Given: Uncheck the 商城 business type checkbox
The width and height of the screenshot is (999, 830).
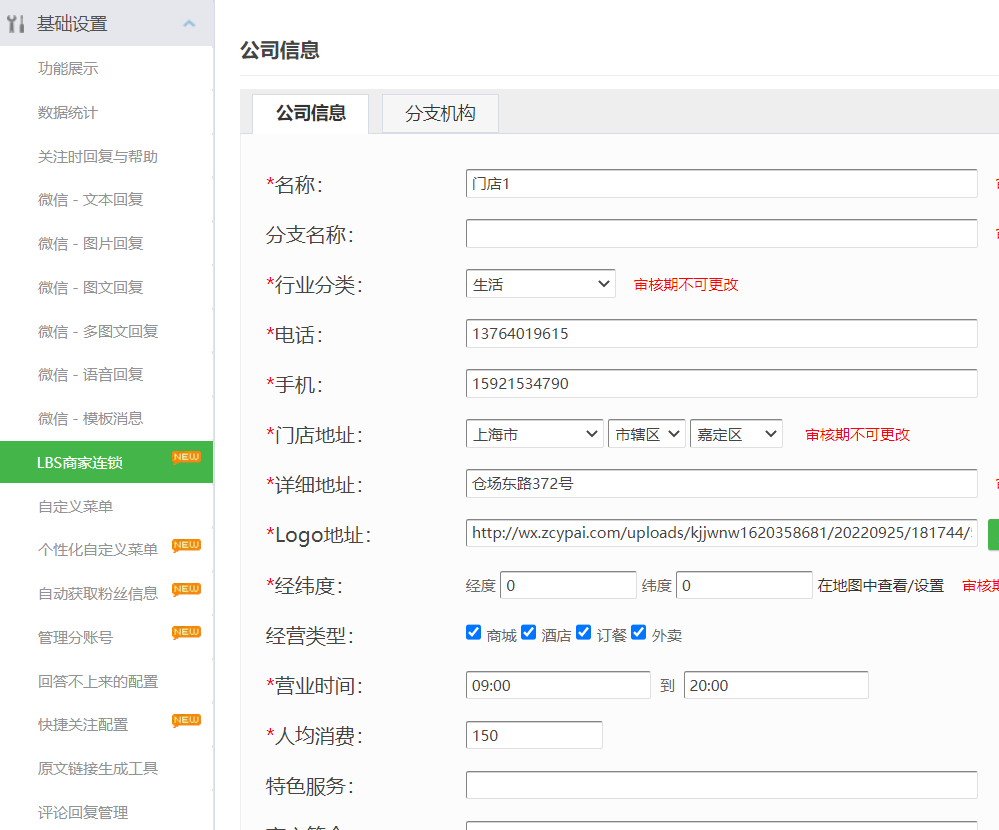Looking at the screenshot, I should [x=474, y=632].
